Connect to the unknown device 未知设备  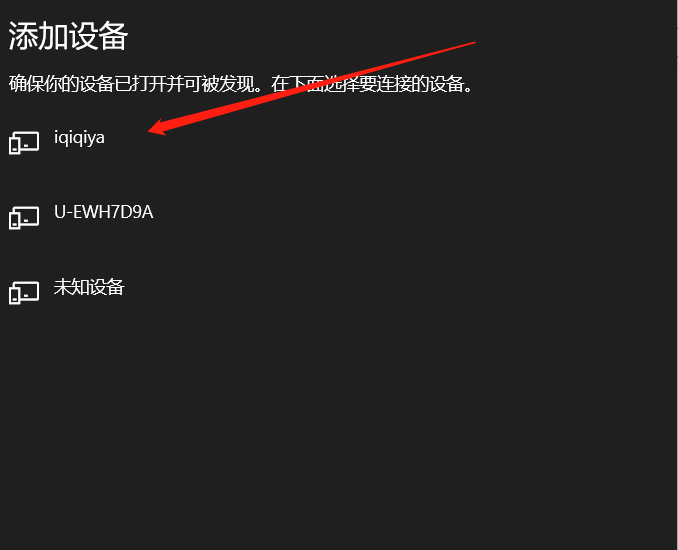pos(339,292)
